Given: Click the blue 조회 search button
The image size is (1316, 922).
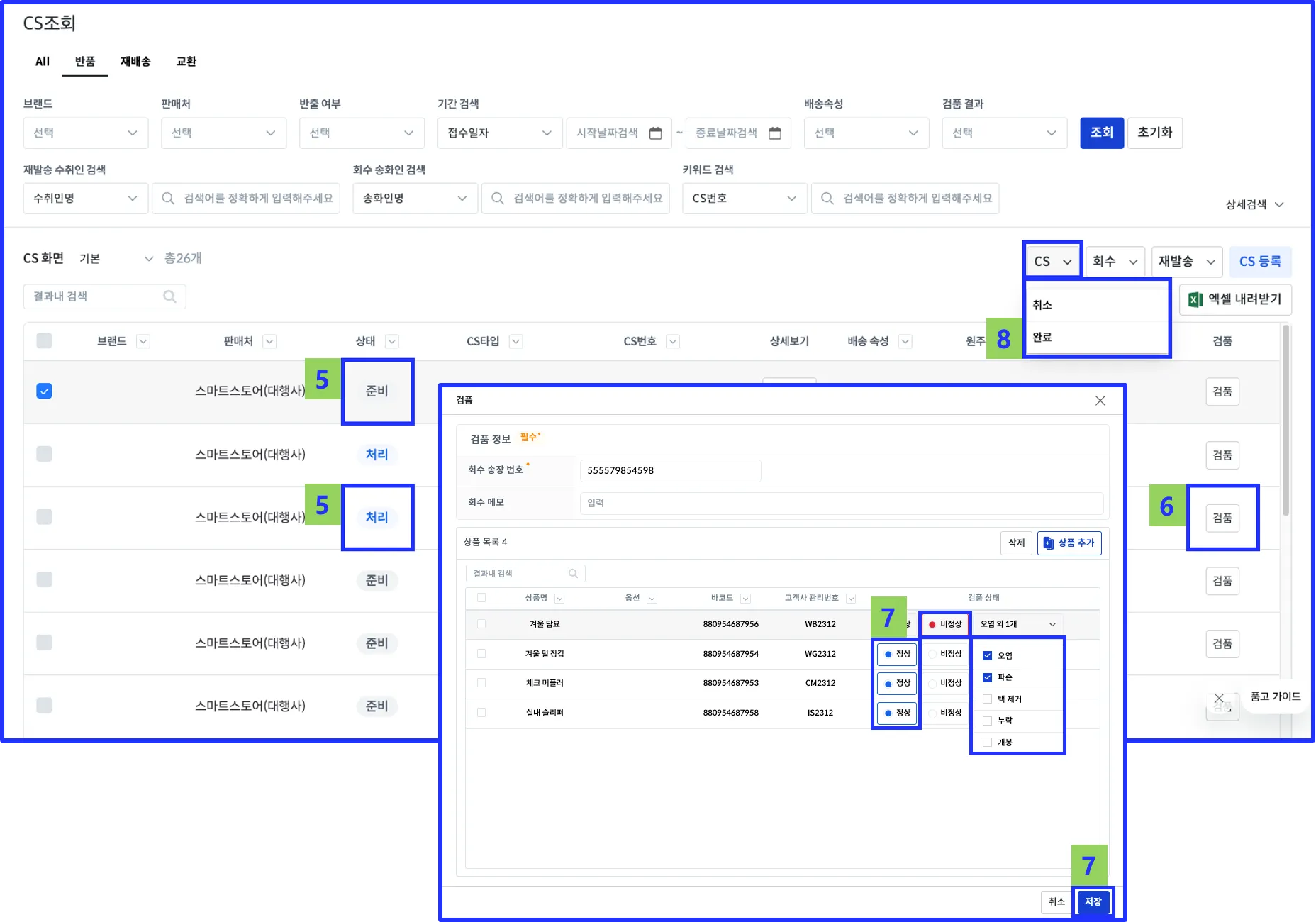Looking at the screenshot, I should pyautogui.click(x=1102, y=133).
